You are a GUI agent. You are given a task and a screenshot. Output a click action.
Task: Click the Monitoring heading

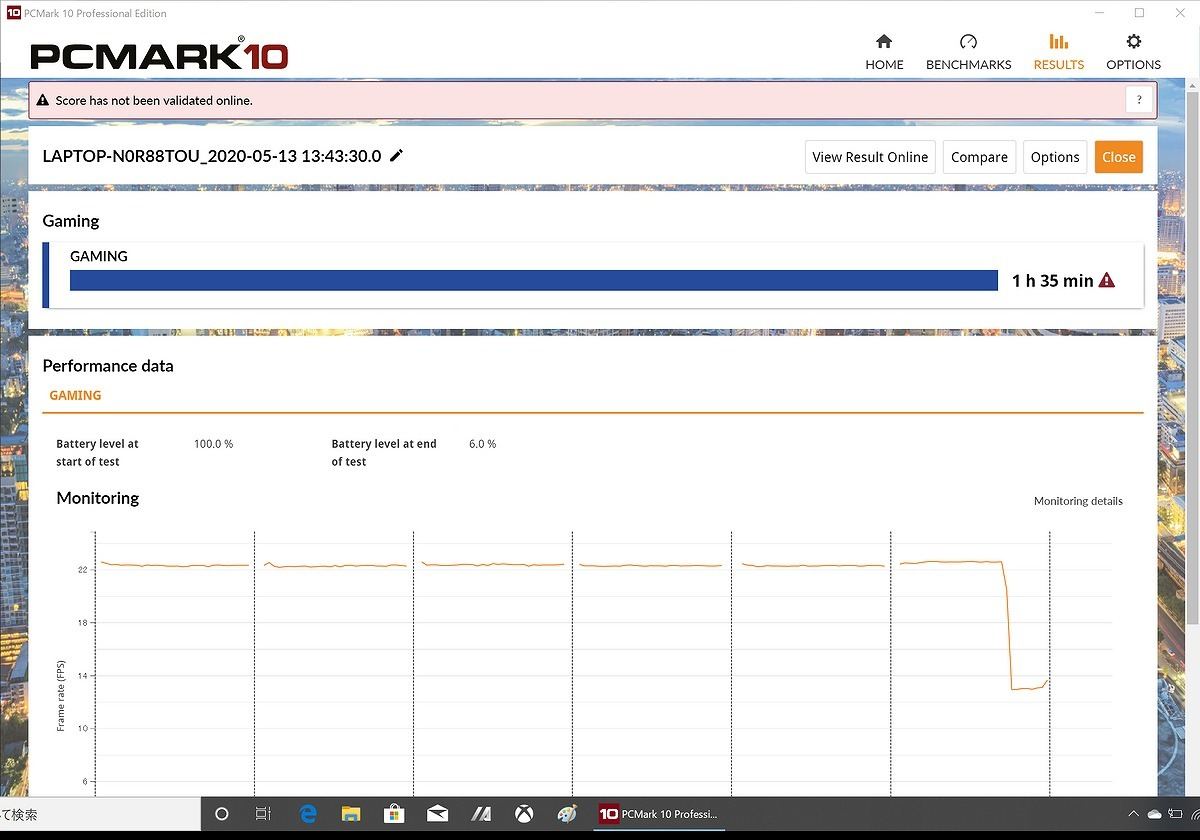pyautogui.click(x=97, y=498)
